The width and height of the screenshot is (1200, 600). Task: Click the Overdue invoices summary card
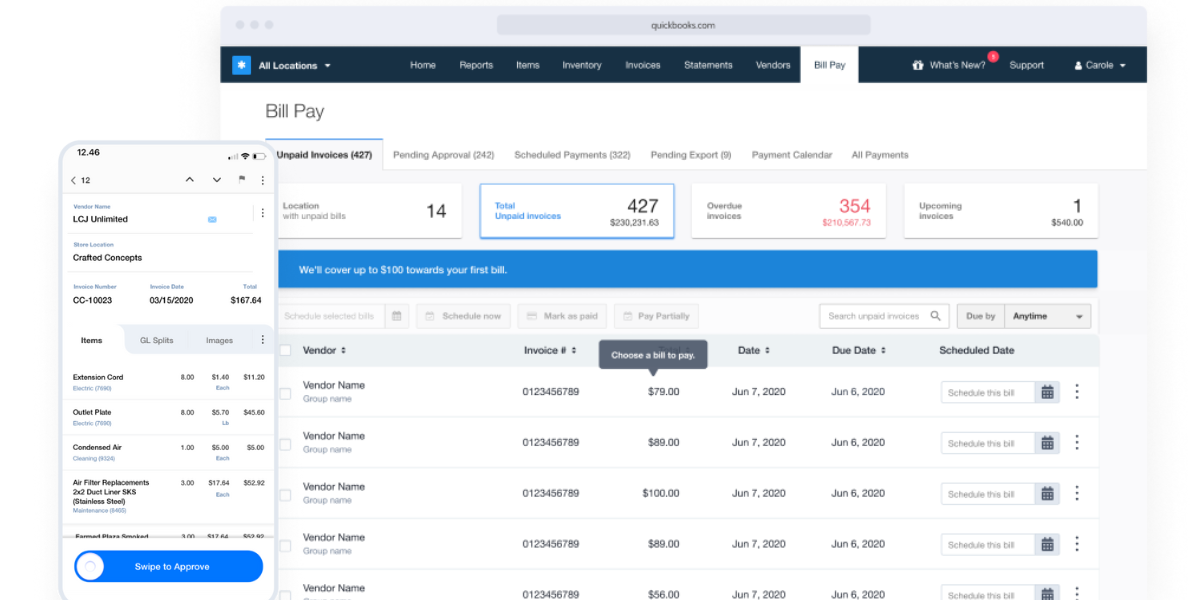coord(789,211)
